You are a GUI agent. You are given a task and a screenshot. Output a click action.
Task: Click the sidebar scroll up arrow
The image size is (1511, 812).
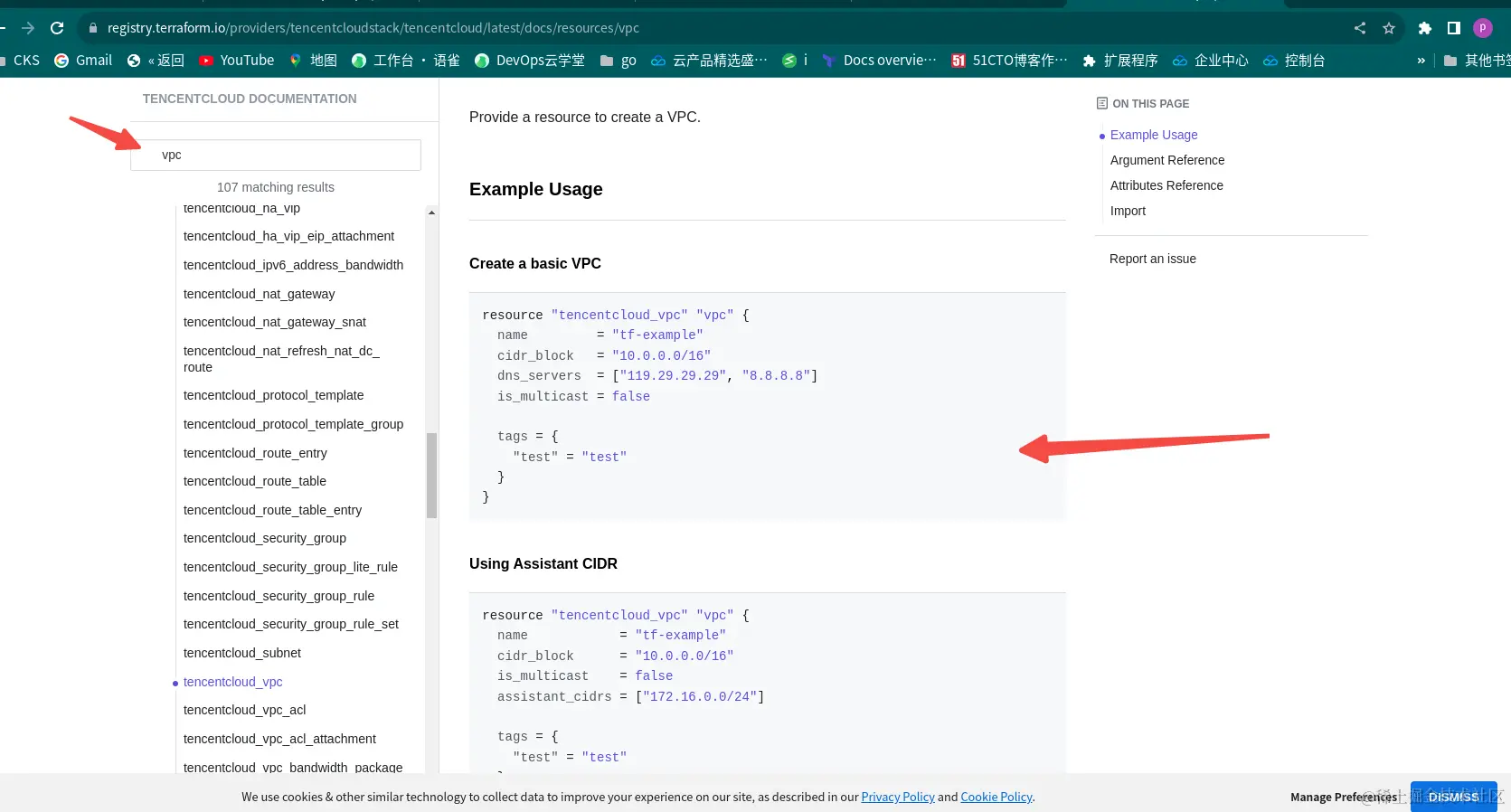point(431,212)
